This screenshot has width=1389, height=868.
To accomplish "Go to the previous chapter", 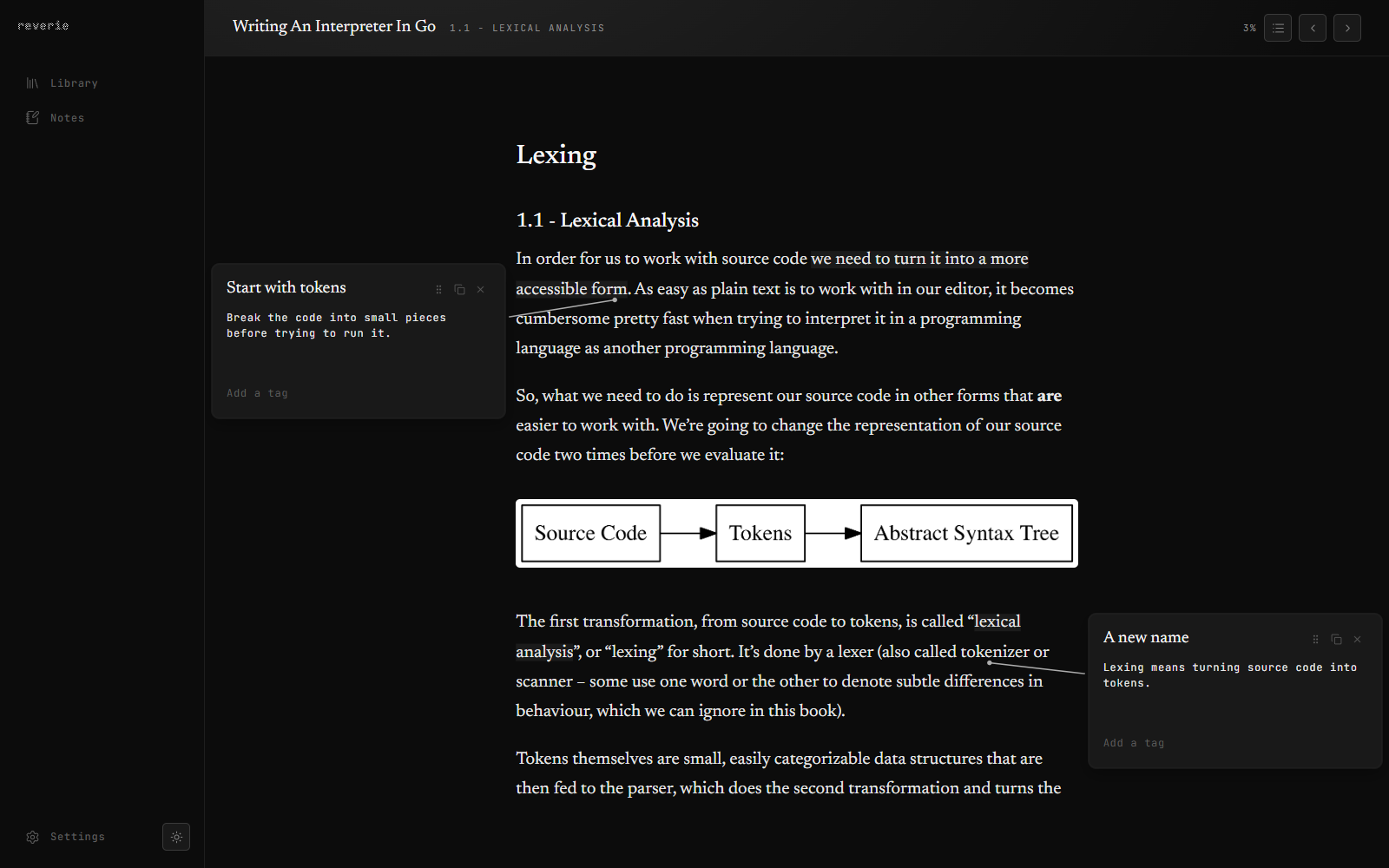I will pos(1313,28).
